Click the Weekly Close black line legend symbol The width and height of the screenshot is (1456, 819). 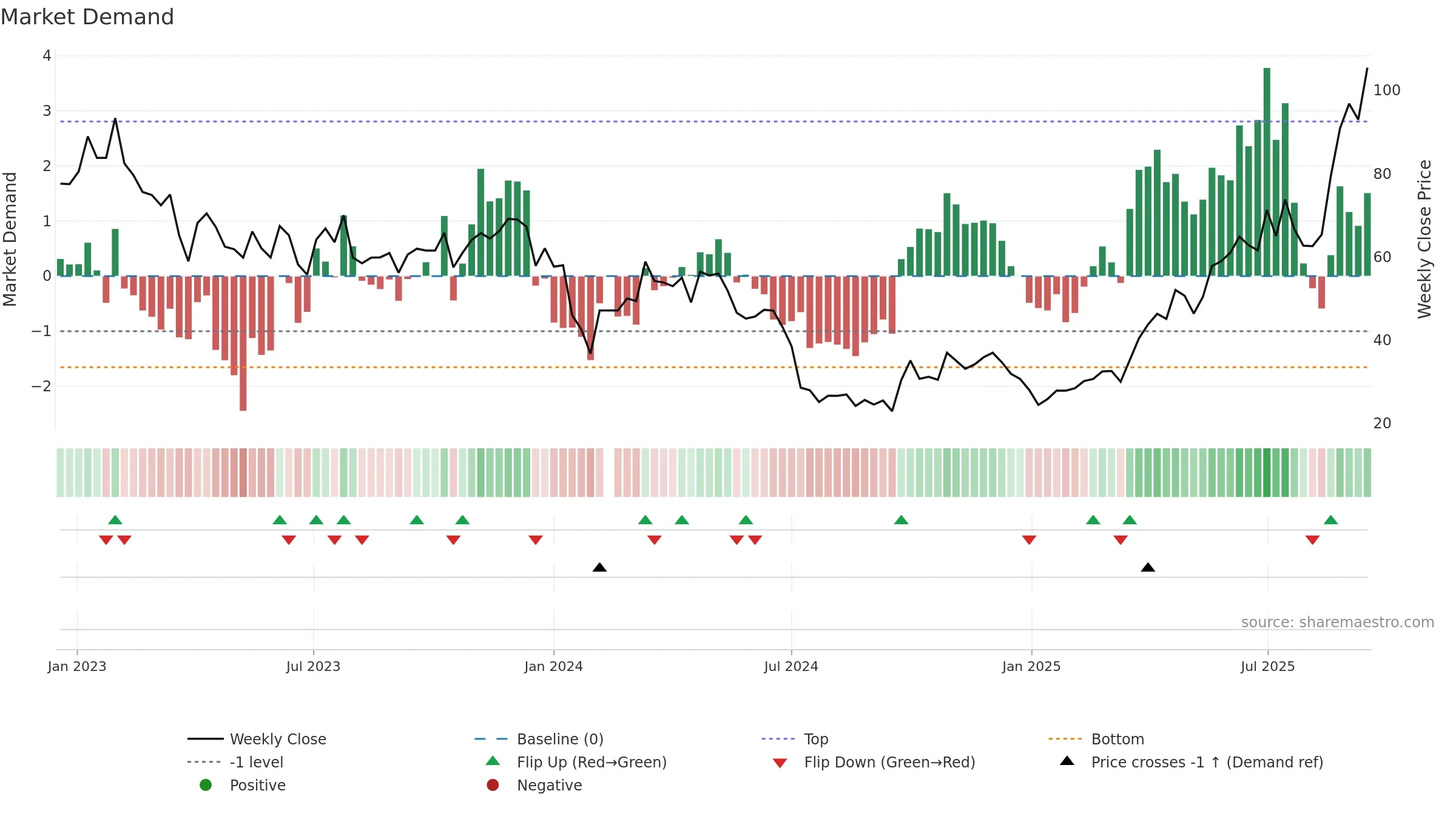[x=206, y=739]
